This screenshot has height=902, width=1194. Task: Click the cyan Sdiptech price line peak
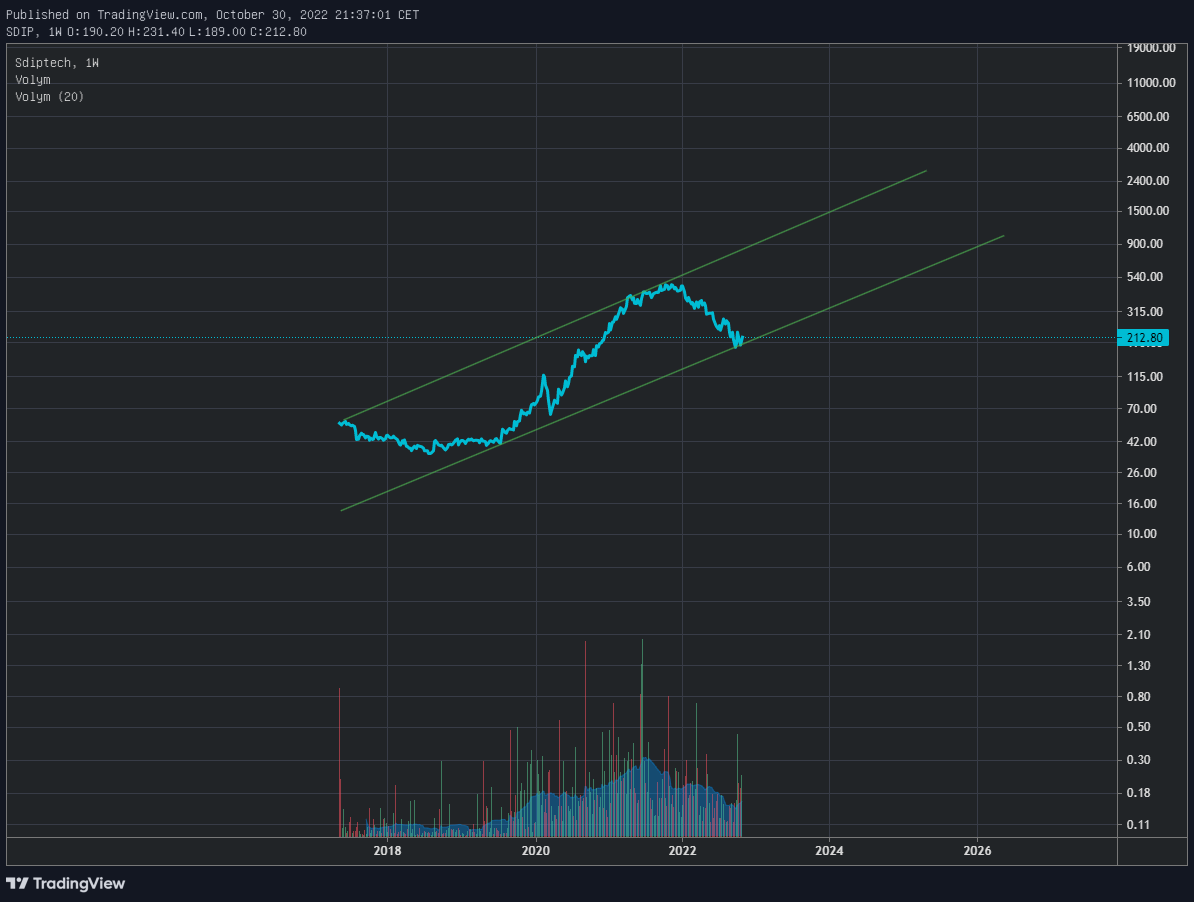[x=669, y=286]
